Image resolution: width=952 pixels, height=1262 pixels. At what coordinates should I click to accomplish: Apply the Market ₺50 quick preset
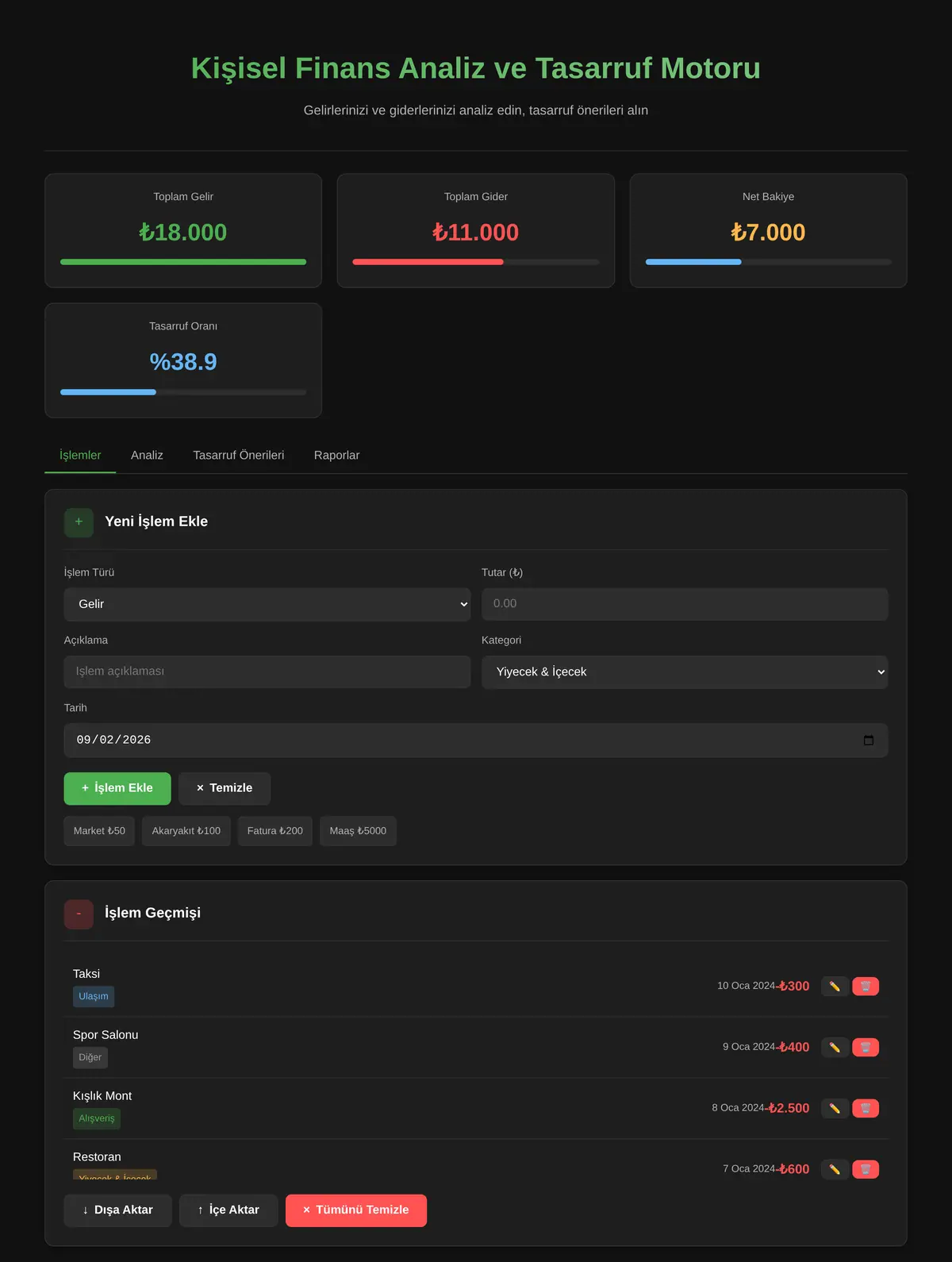pos(99,831)
